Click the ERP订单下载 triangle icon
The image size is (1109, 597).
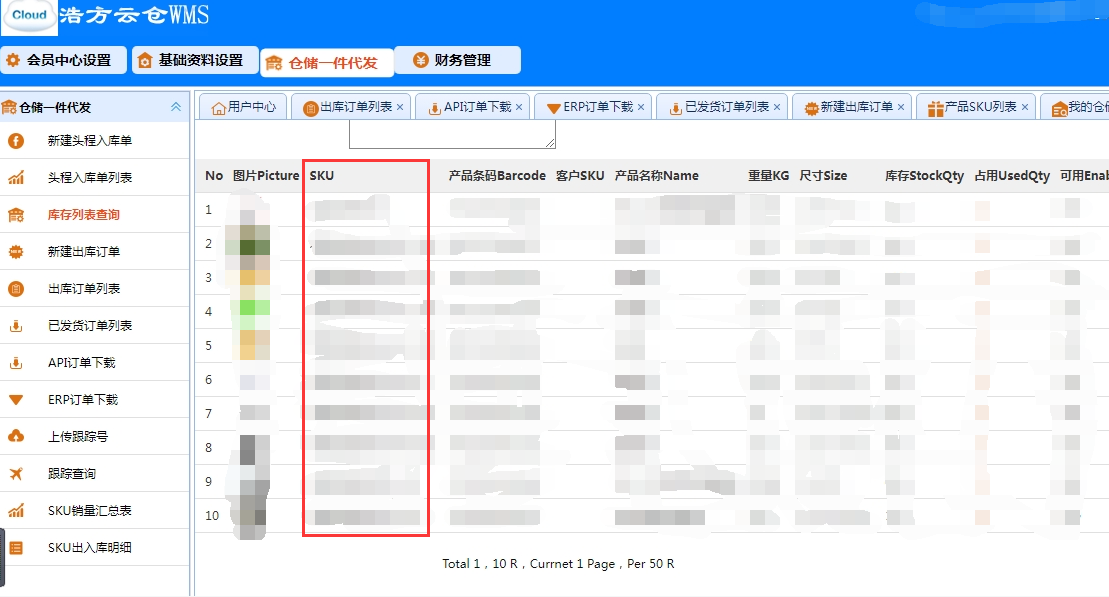click(x=16, y=400)
